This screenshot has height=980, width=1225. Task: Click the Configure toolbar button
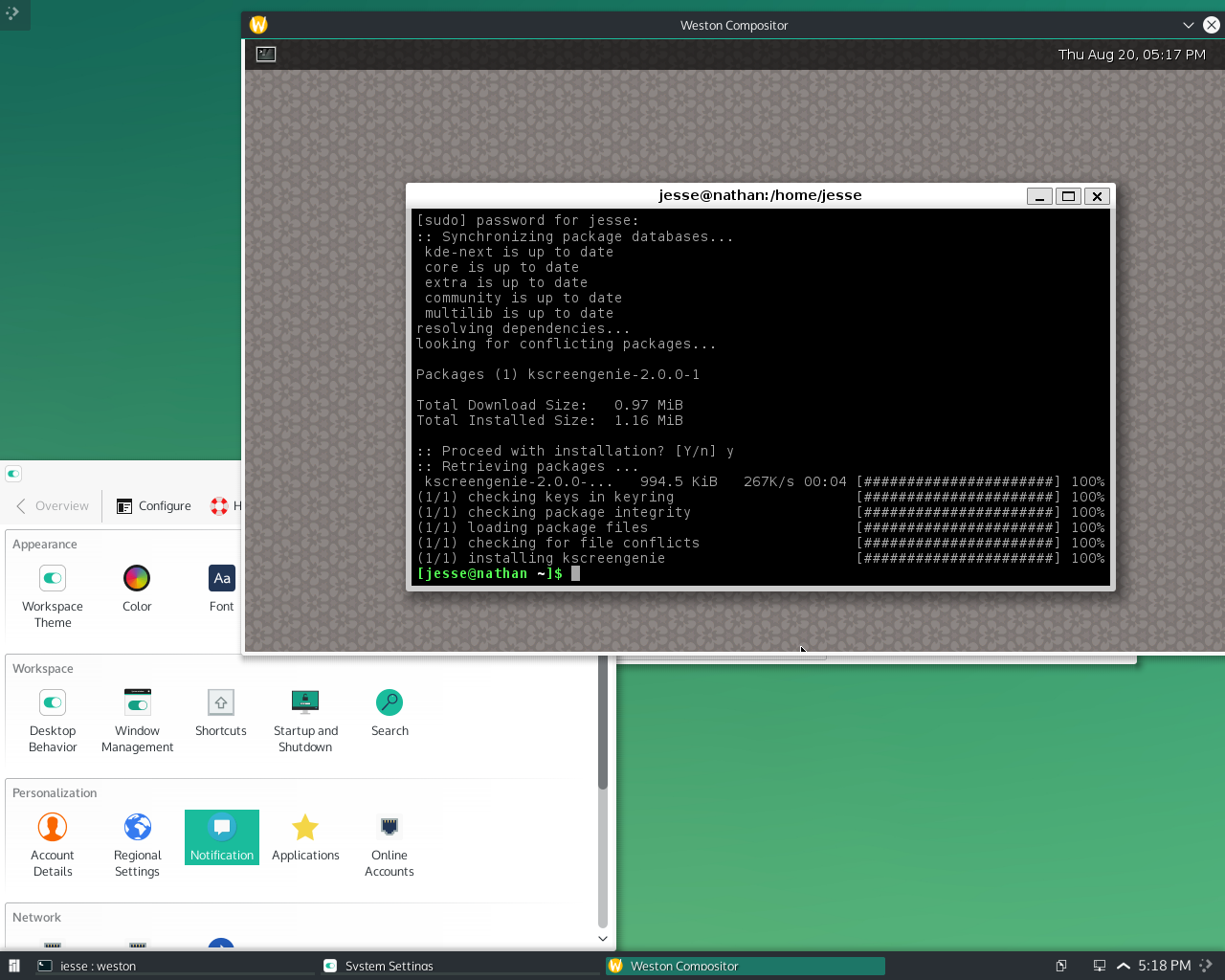pos(154,505)
